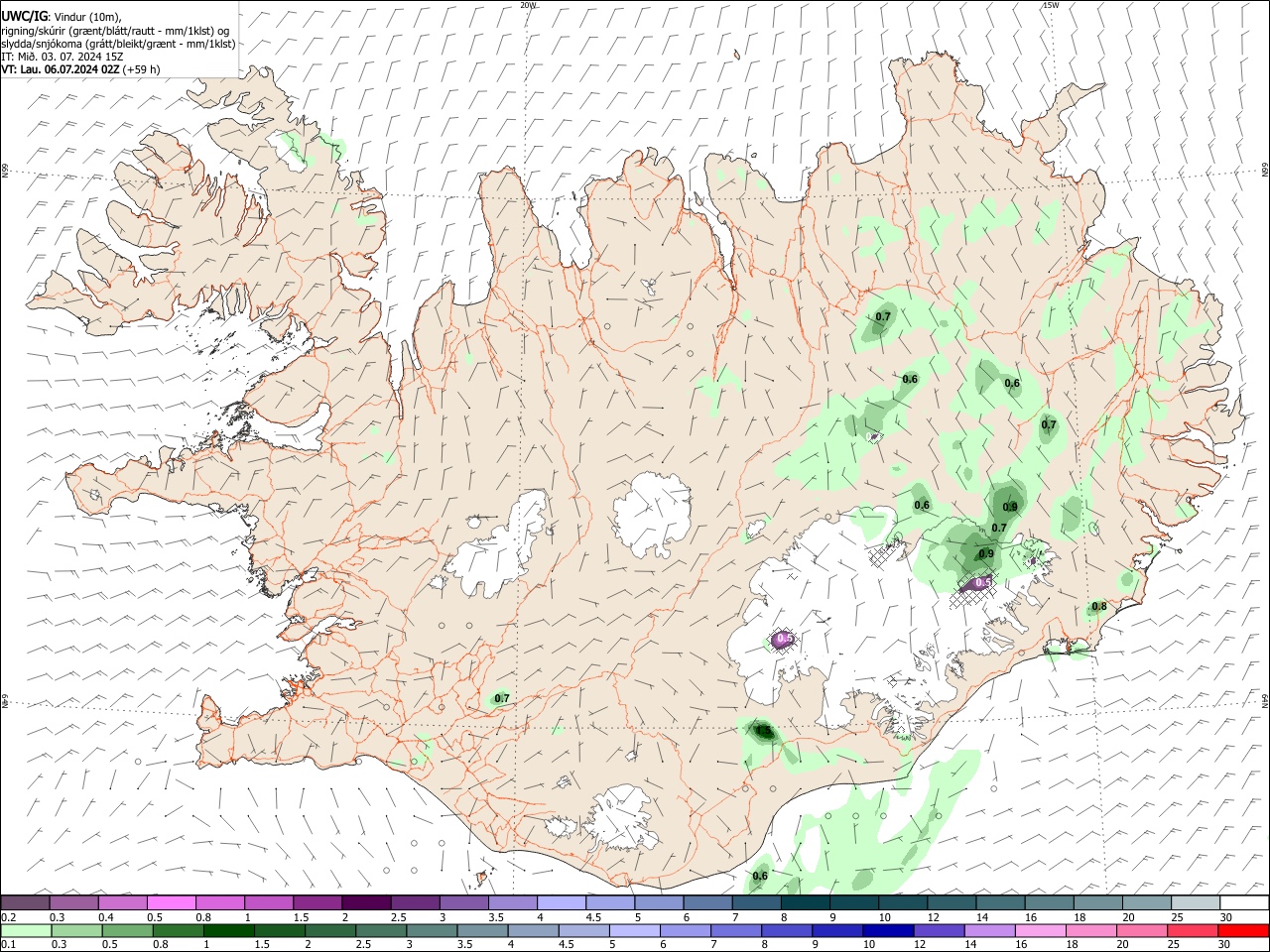The image size is (1270, 952).
Task: Pick the white swatch labeled 30 in upper legend
Action: (1244, 903)
